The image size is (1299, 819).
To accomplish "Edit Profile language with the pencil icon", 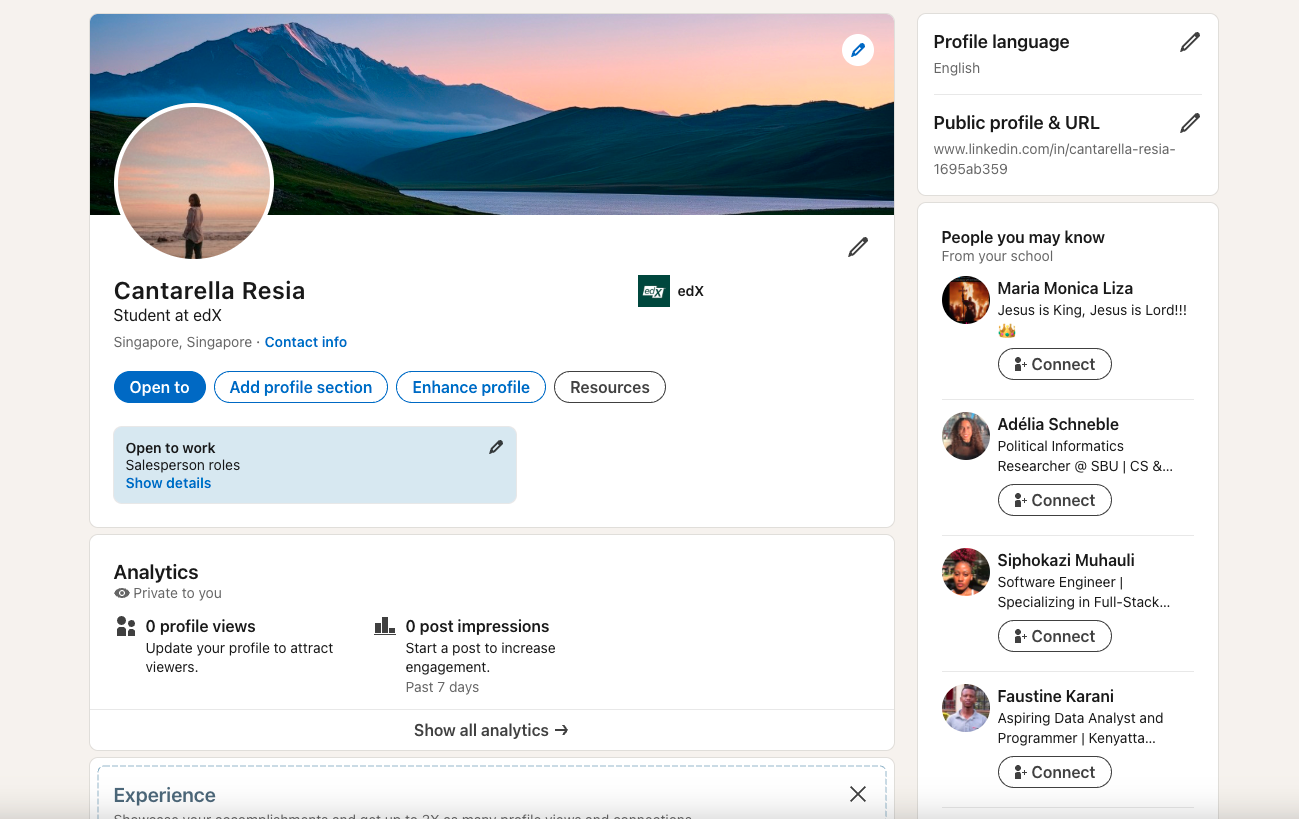I will (1189, 41).
